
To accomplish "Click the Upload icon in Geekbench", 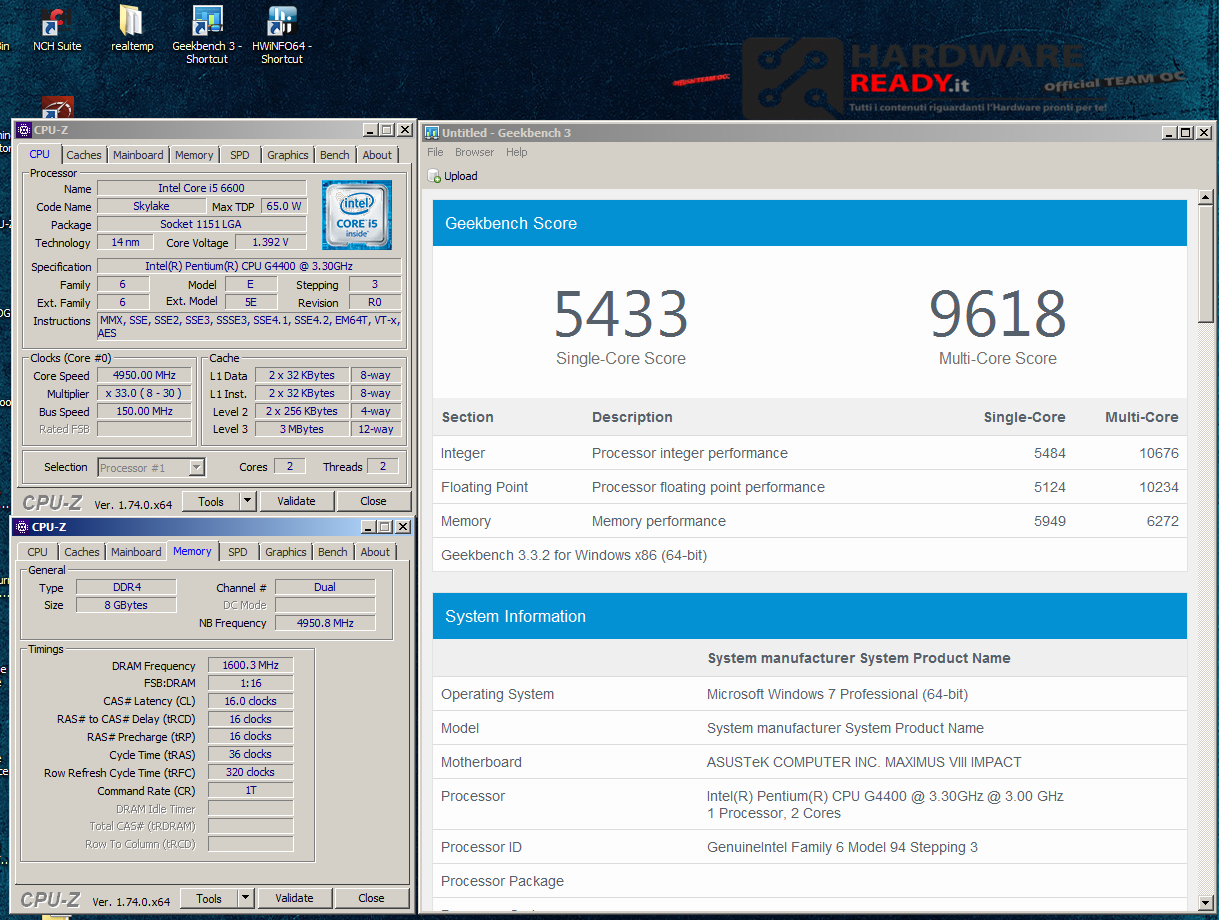I will (434, 176).
